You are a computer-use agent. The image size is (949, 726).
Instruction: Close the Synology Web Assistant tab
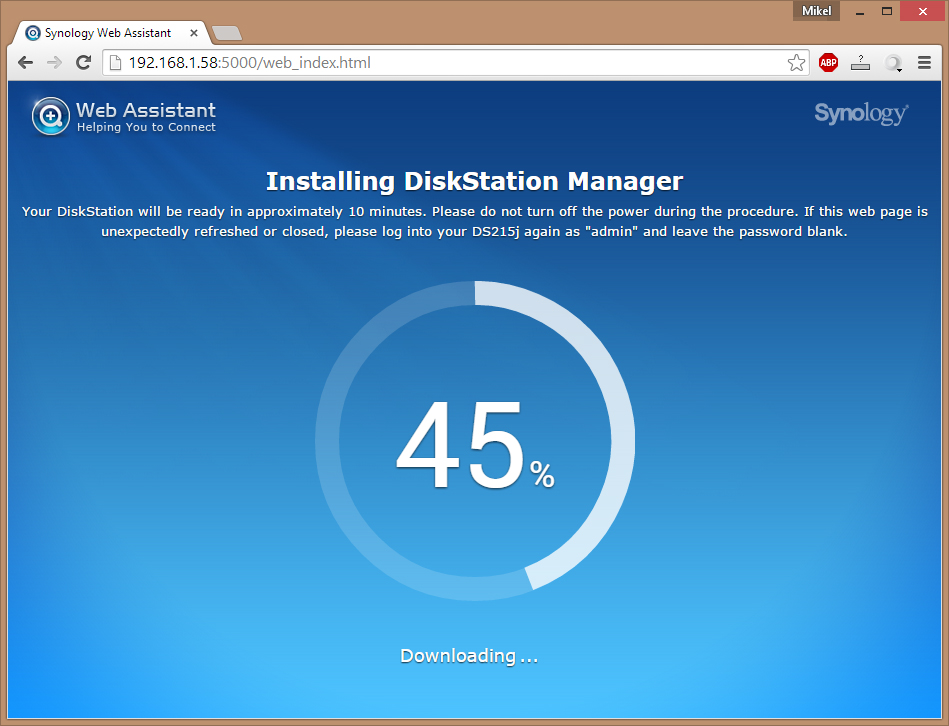tap(194, 33)
